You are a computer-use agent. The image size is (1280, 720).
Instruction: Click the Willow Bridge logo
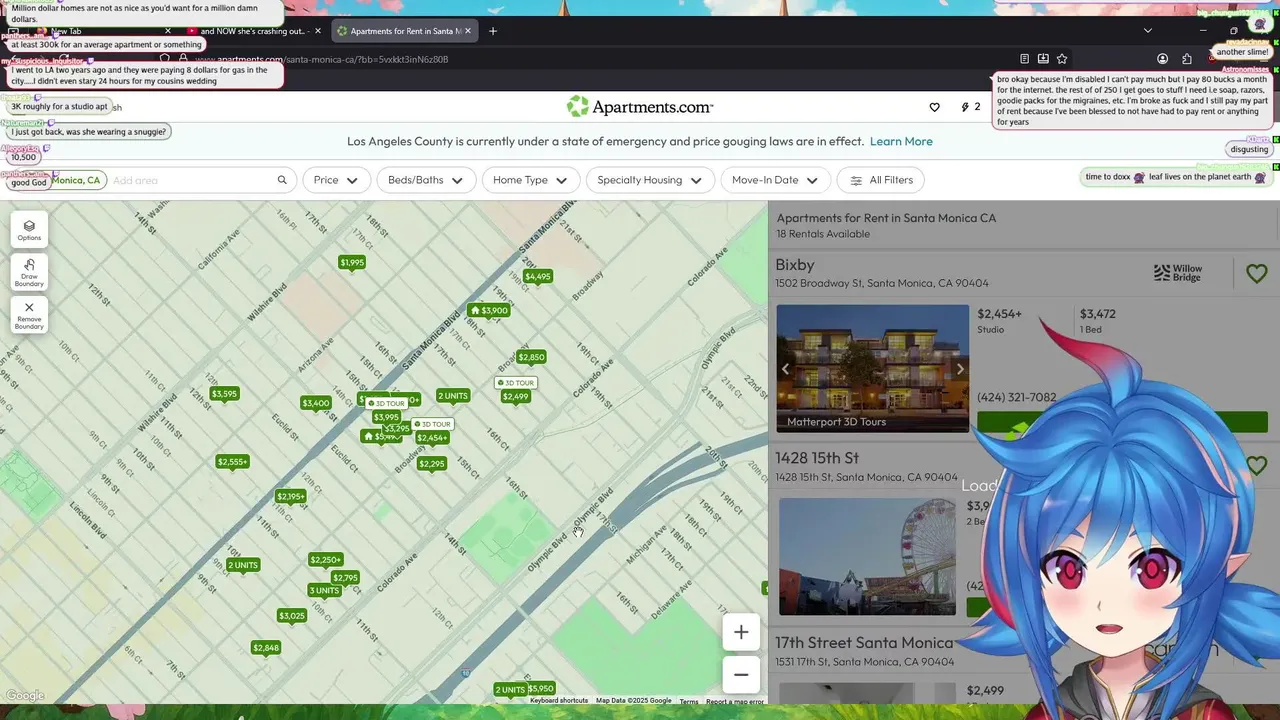[1178, 273]
